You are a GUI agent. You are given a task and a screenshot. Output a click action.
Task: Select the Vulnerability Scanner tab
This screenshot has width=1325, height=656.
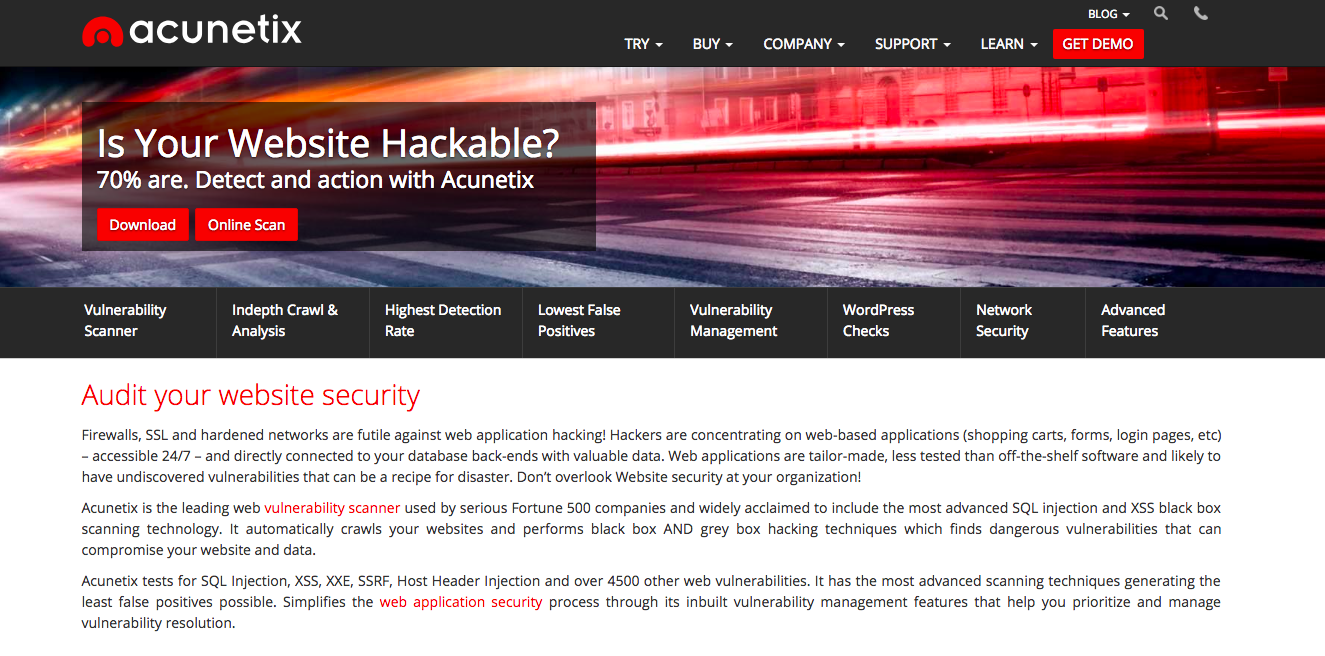125,321
